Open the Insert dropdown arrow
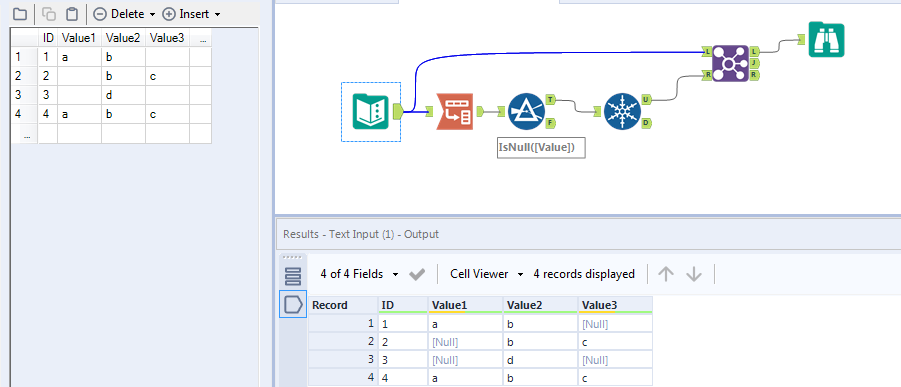Image resolution: width=901 pixels, height=387 pixels. point(217,14)
